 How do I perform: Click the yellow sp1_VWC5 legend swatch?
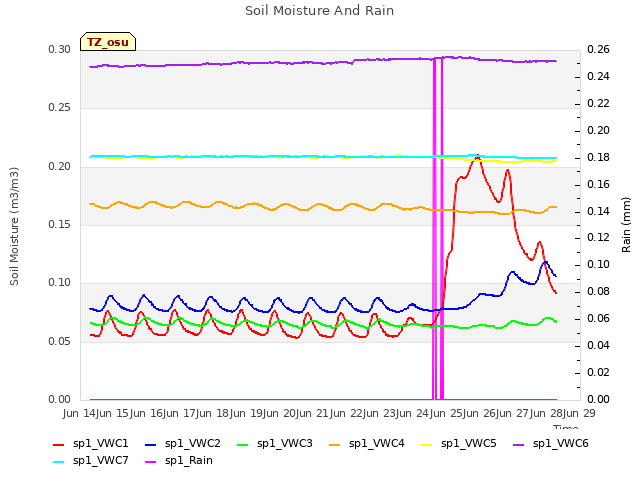click(427, 445)
